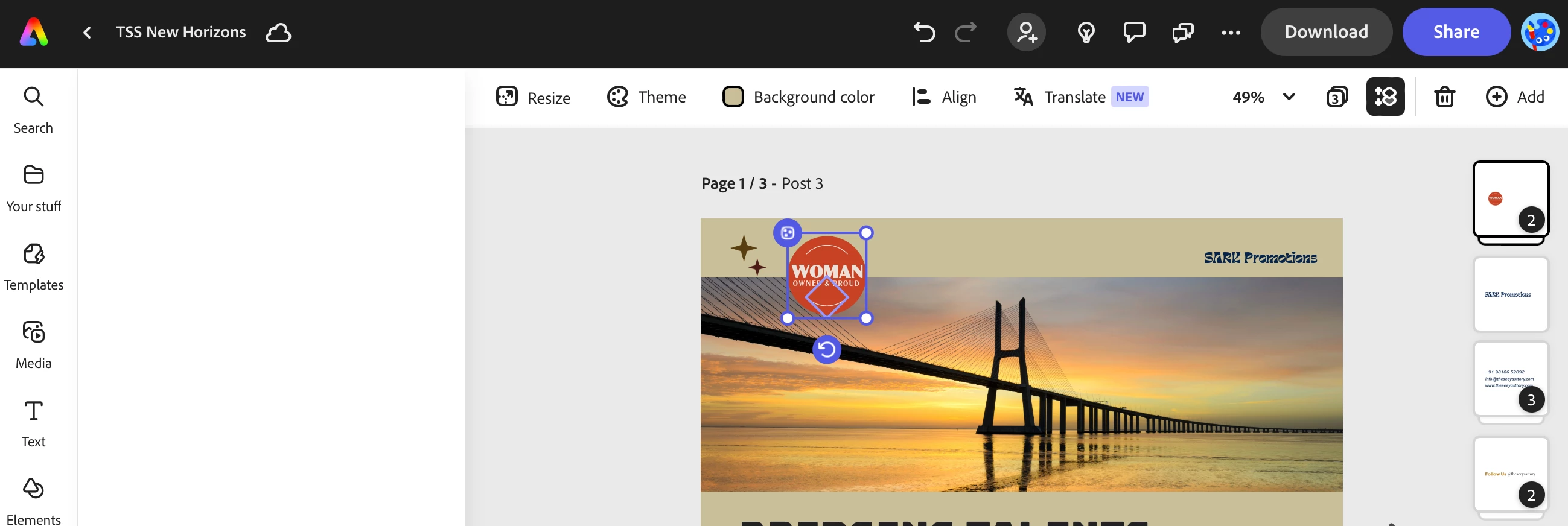This screenshot has height=526, width=1568.
Task: Select the first layer thumbnail with red badge
Action: point(1511,199)
